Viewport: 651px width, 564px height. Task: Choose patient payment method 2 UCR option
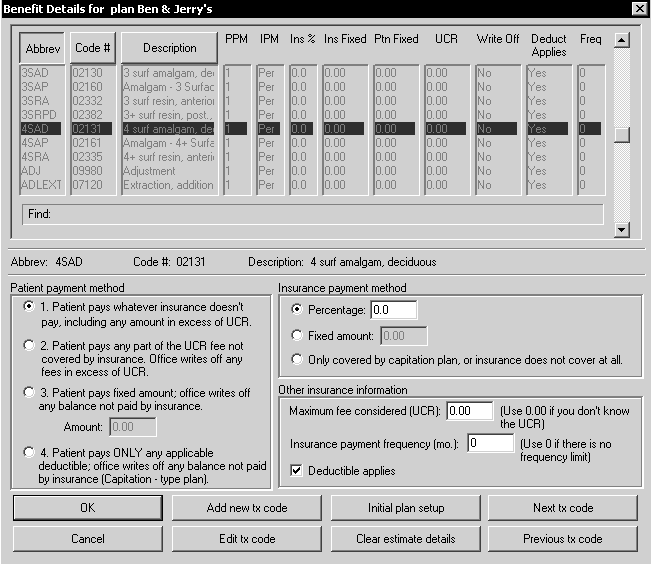29,345
